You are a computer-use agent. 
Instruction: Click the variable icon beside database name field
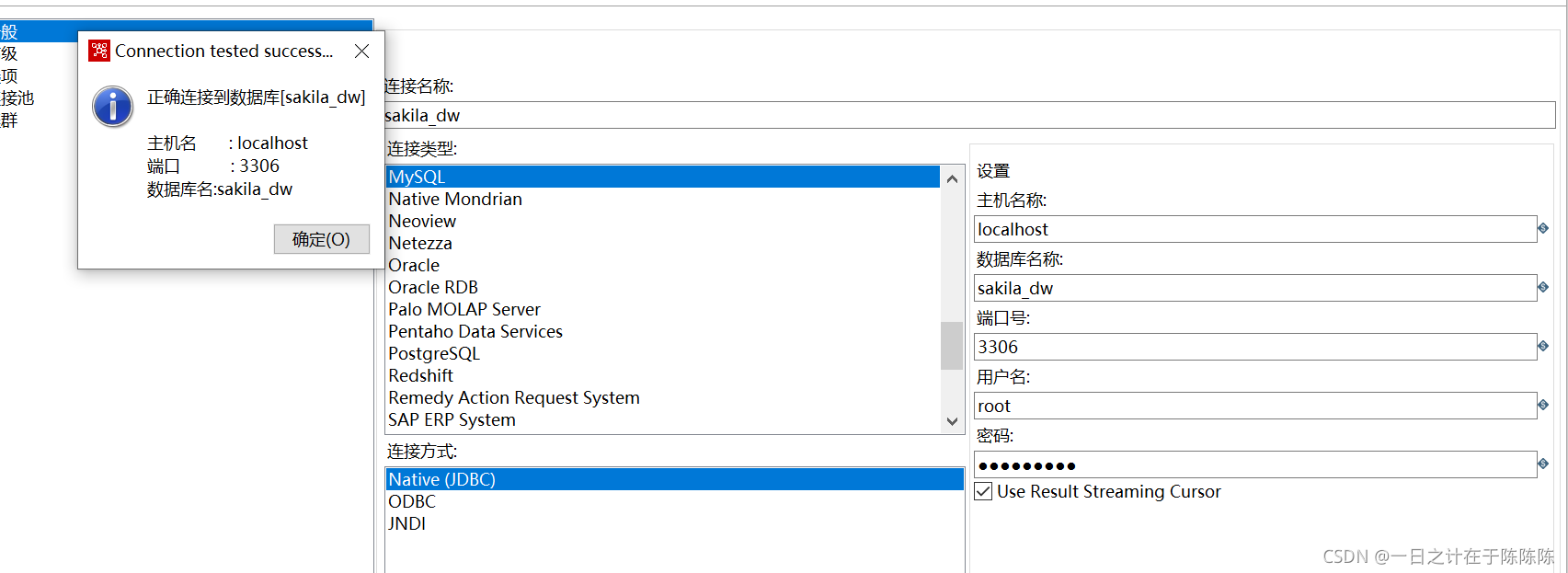(x=1543, y=287)
